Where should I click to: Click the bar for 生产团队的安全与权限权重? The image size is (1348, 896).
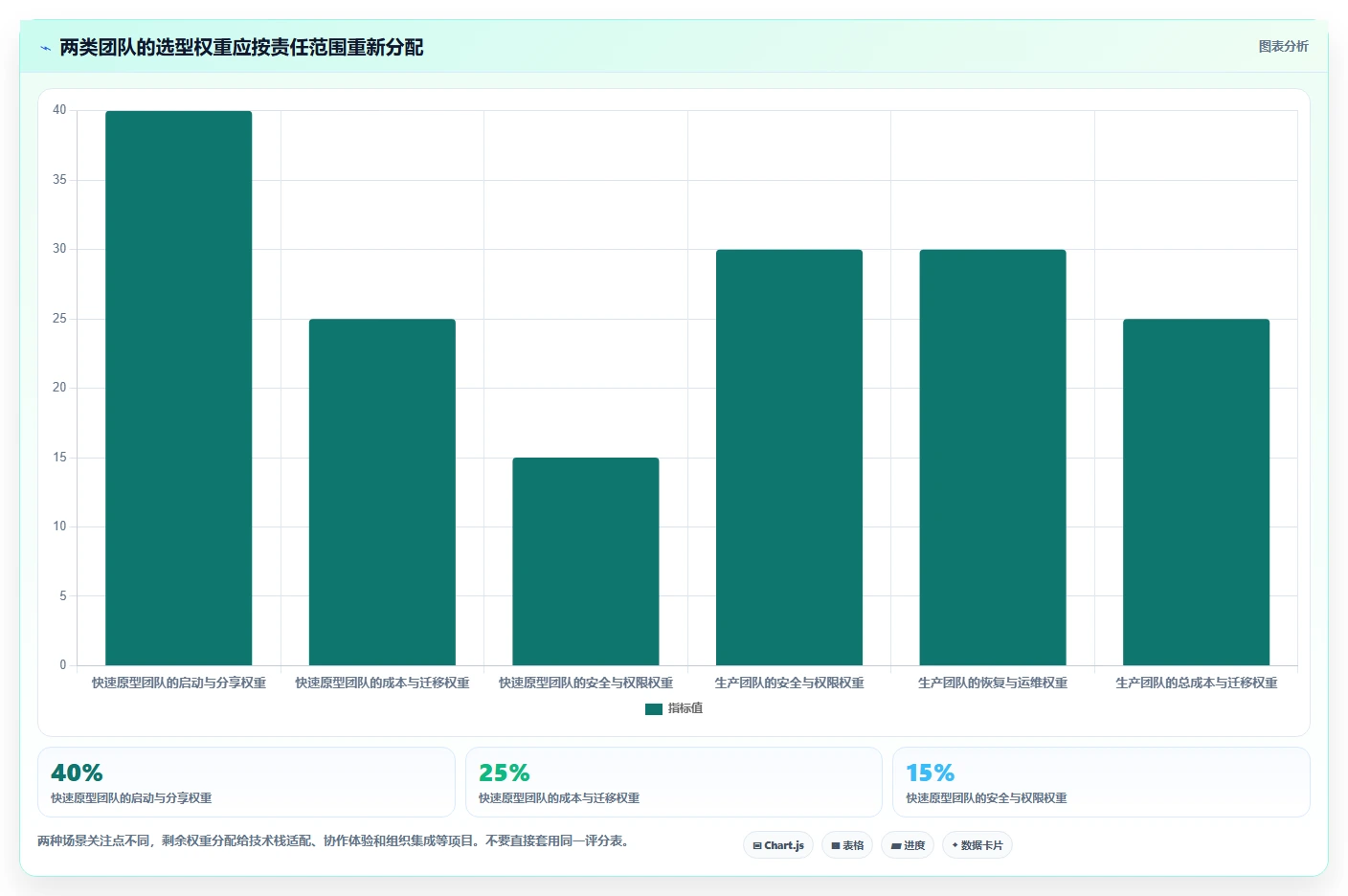point(789,458)
